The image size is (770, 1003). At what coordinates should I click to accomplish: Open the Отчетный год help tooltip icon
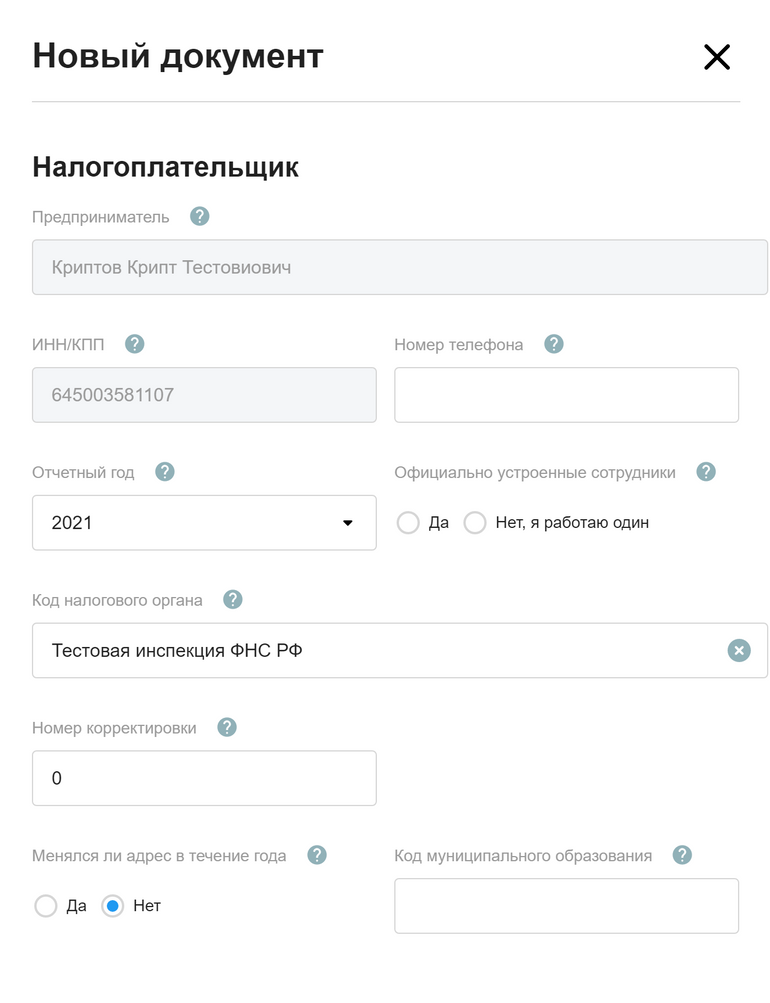coord(165,472)
